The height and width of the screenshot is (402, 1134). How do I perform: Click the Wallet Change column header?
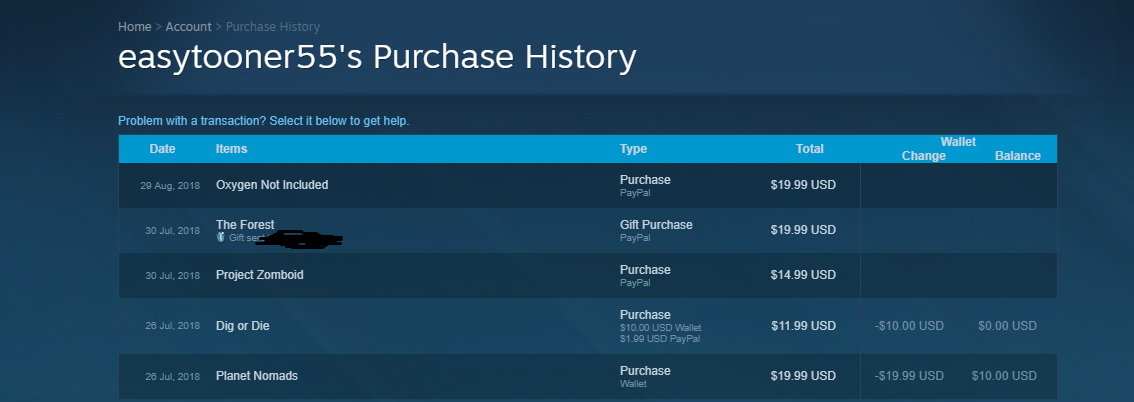tap(923, 156)
